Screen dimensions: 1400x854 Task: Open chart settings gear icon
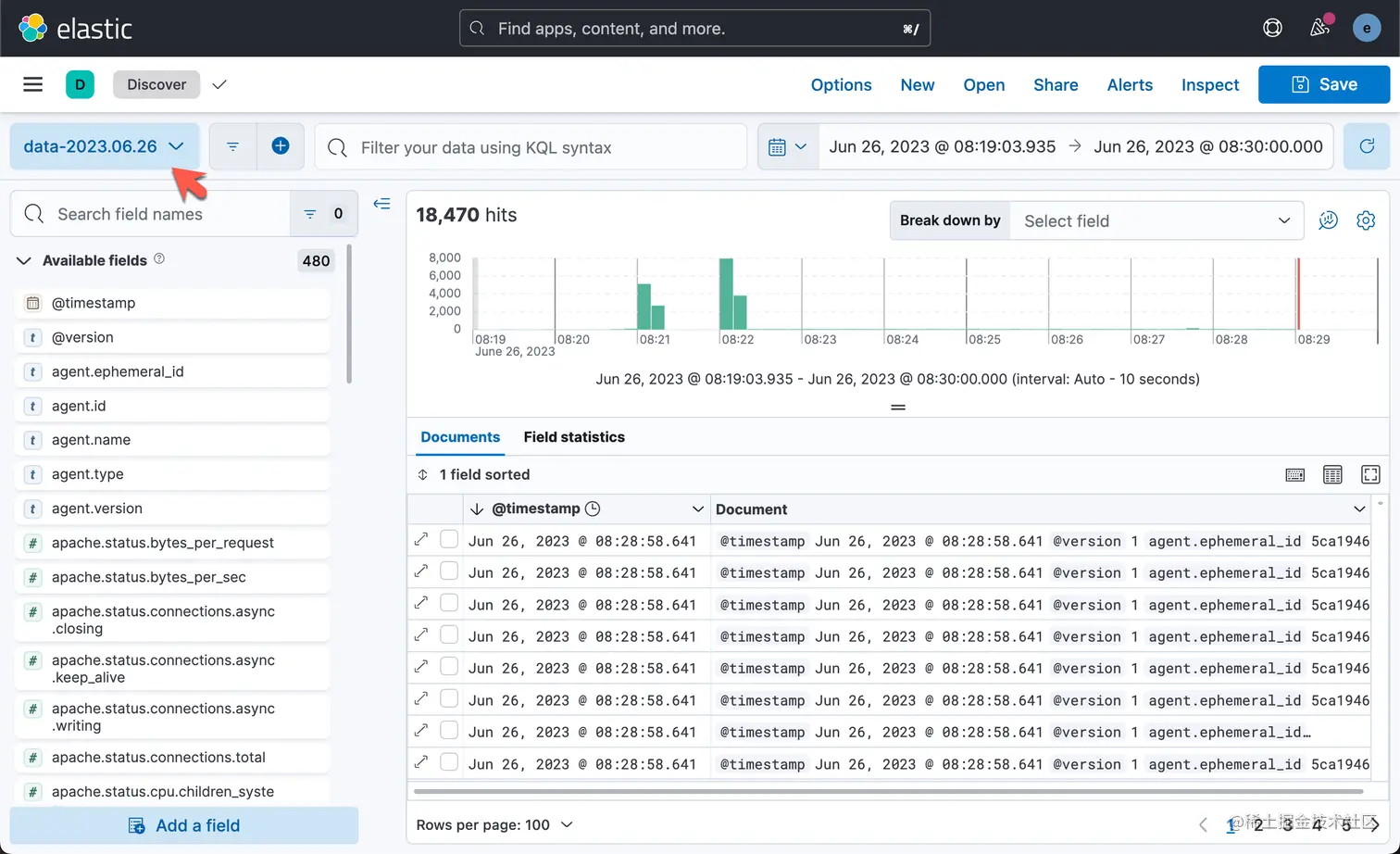1366,220
